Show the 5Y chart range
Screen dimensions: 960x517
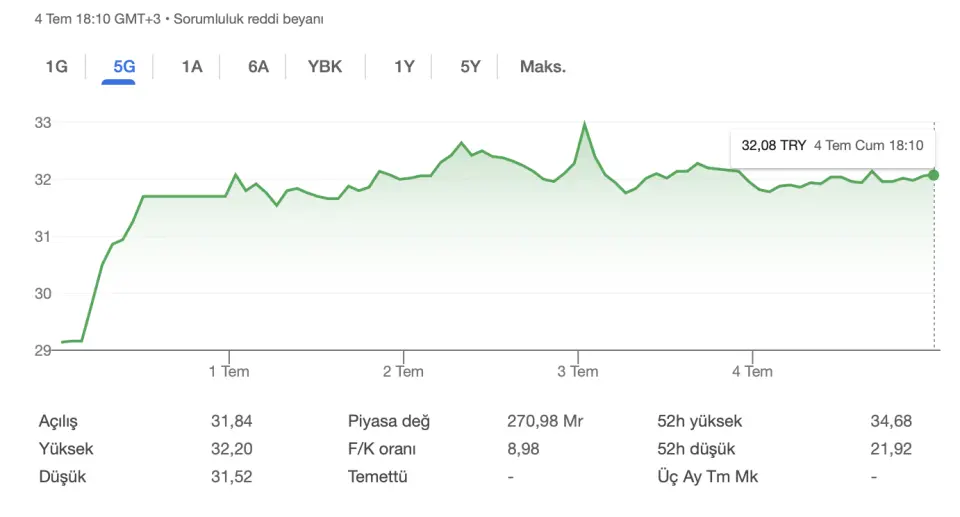[x=470, y=66]
